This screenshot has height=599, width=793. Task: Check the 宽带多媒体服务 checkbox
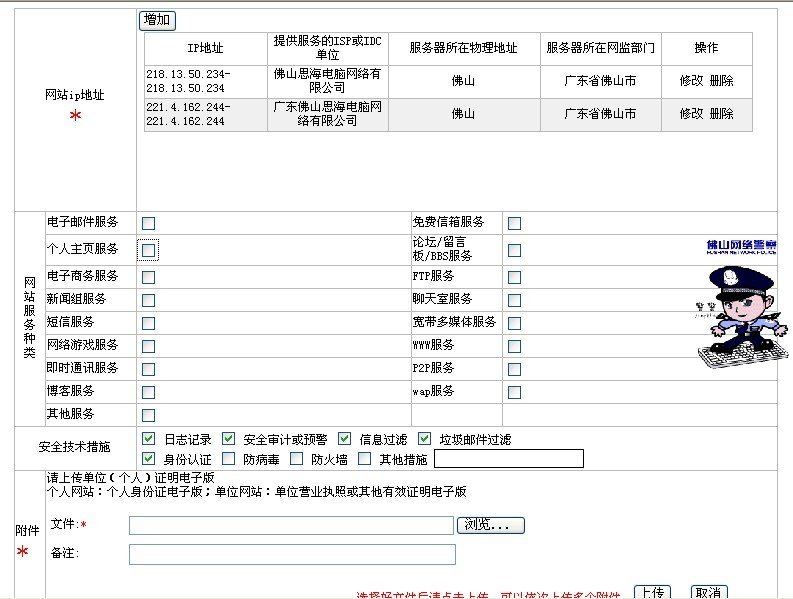pyautogui.click(x=514, y=323)
